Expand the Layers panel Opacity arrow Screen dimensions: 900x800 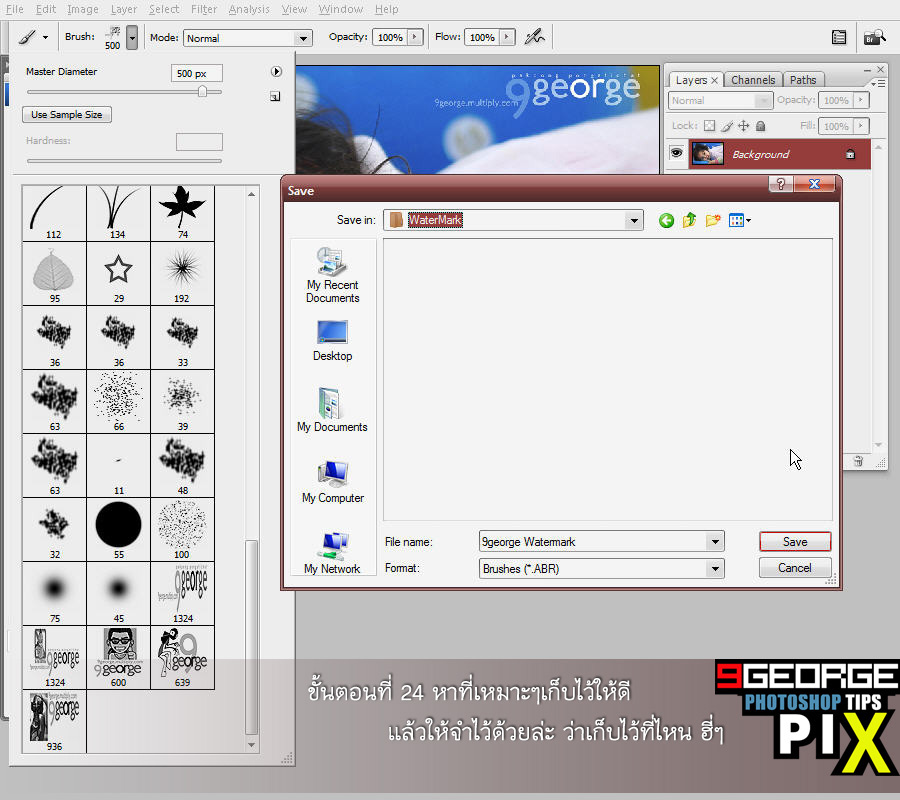coord(860,100)
